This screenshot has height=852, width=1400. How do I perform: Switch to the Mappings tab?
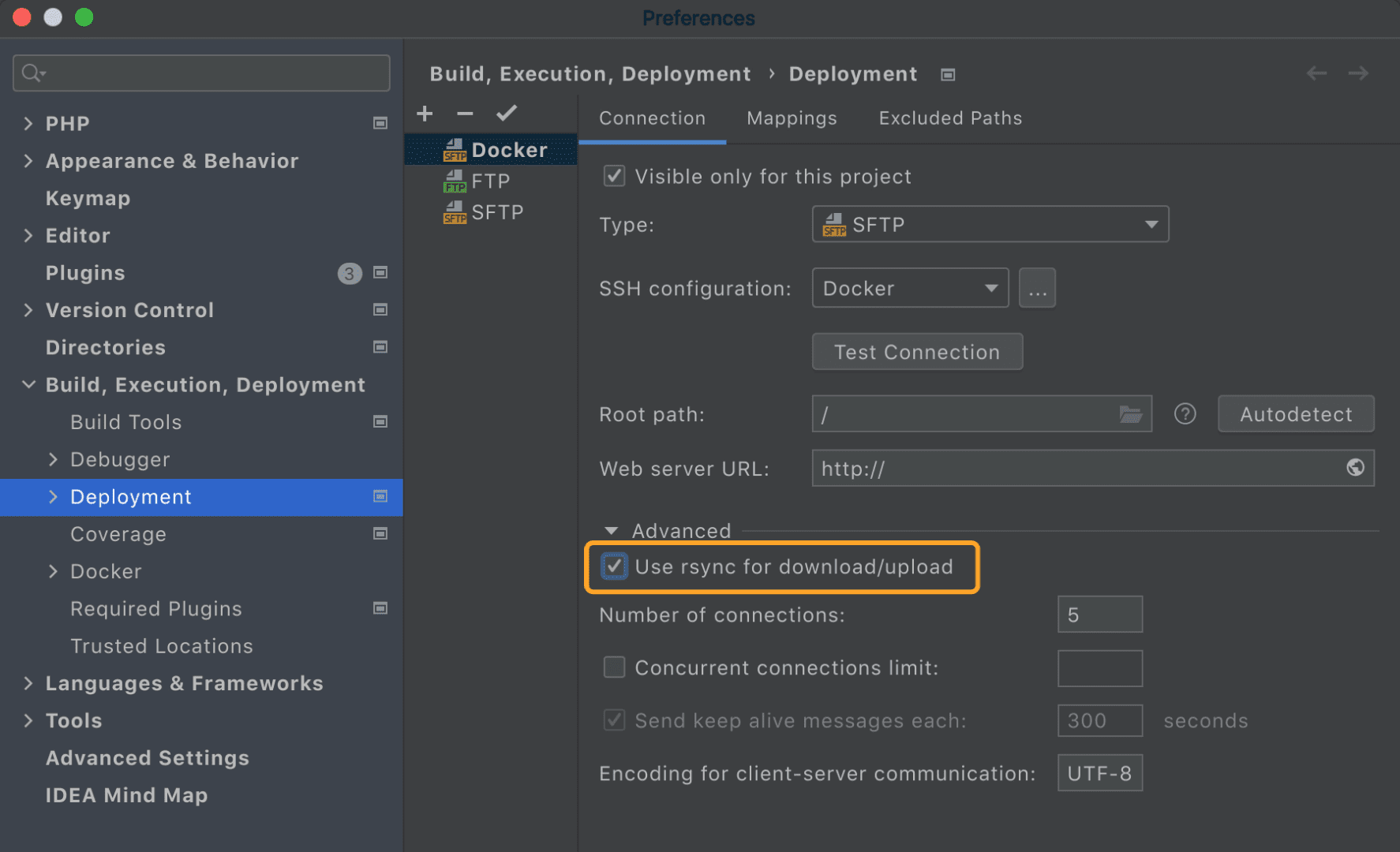791,118
